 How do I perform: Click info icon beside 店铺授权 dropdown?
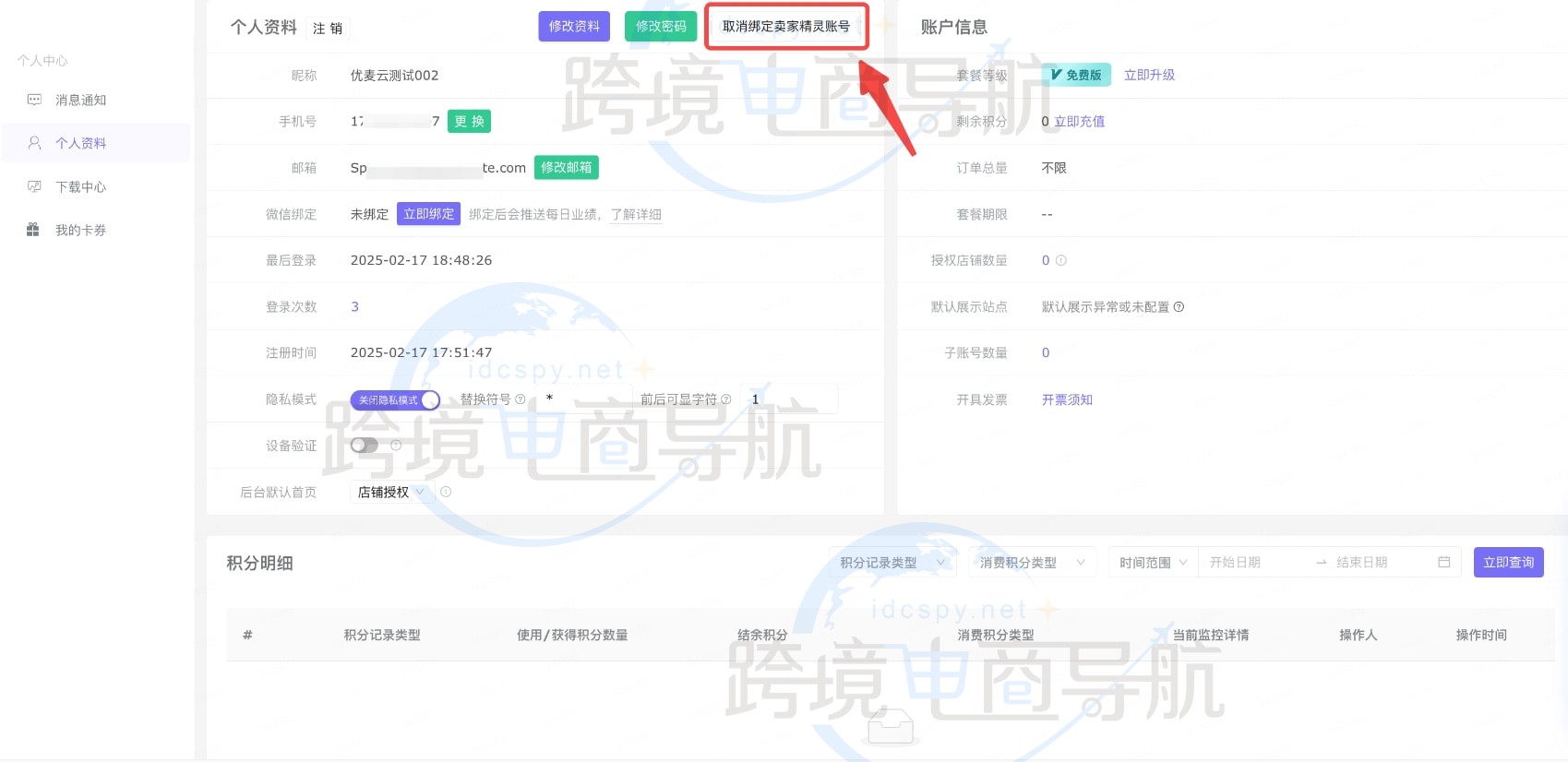(x=446, y=492)
